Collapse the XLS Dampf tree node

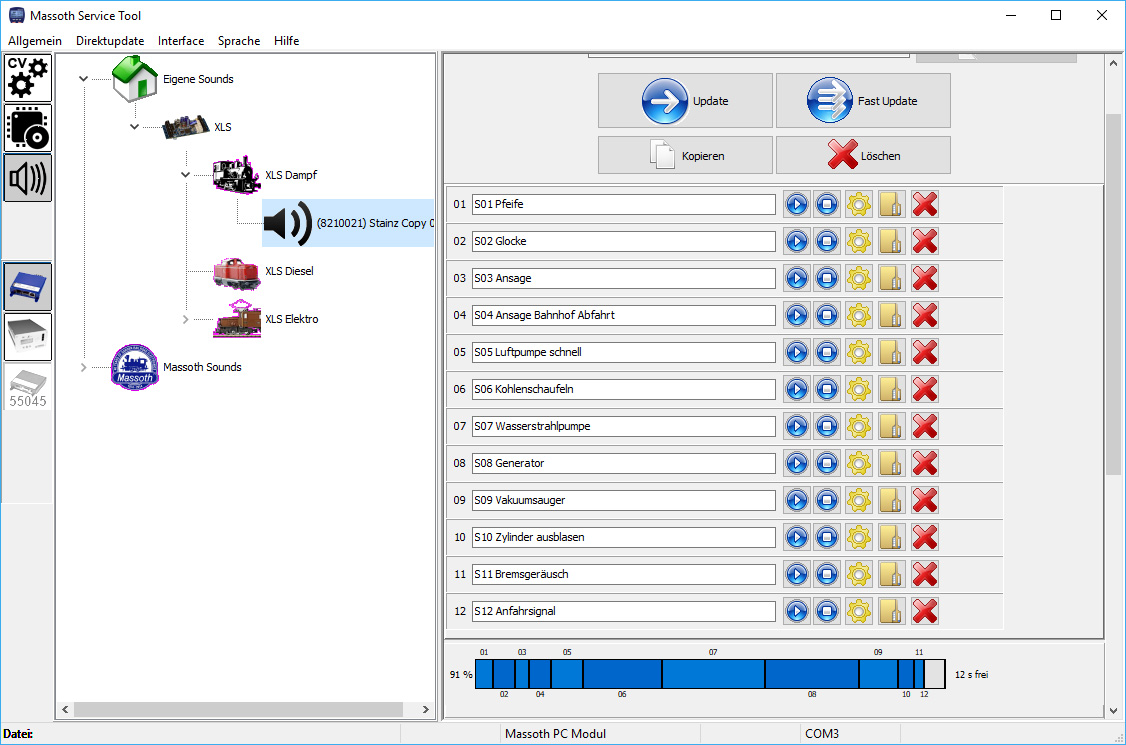tap(185, 175)
